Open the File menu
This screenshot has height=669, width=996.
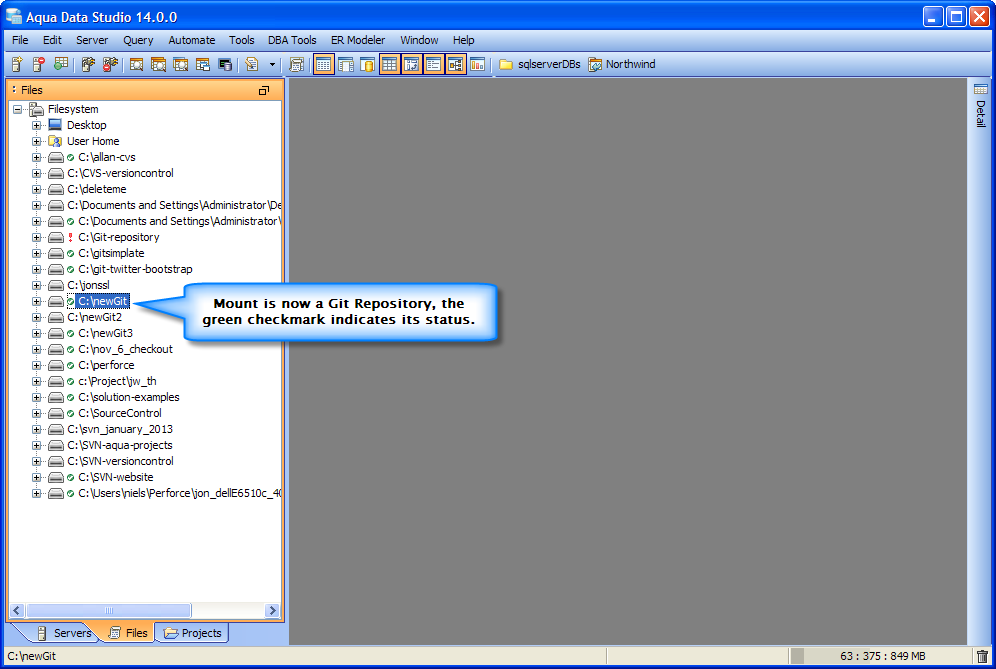(20, 40)
